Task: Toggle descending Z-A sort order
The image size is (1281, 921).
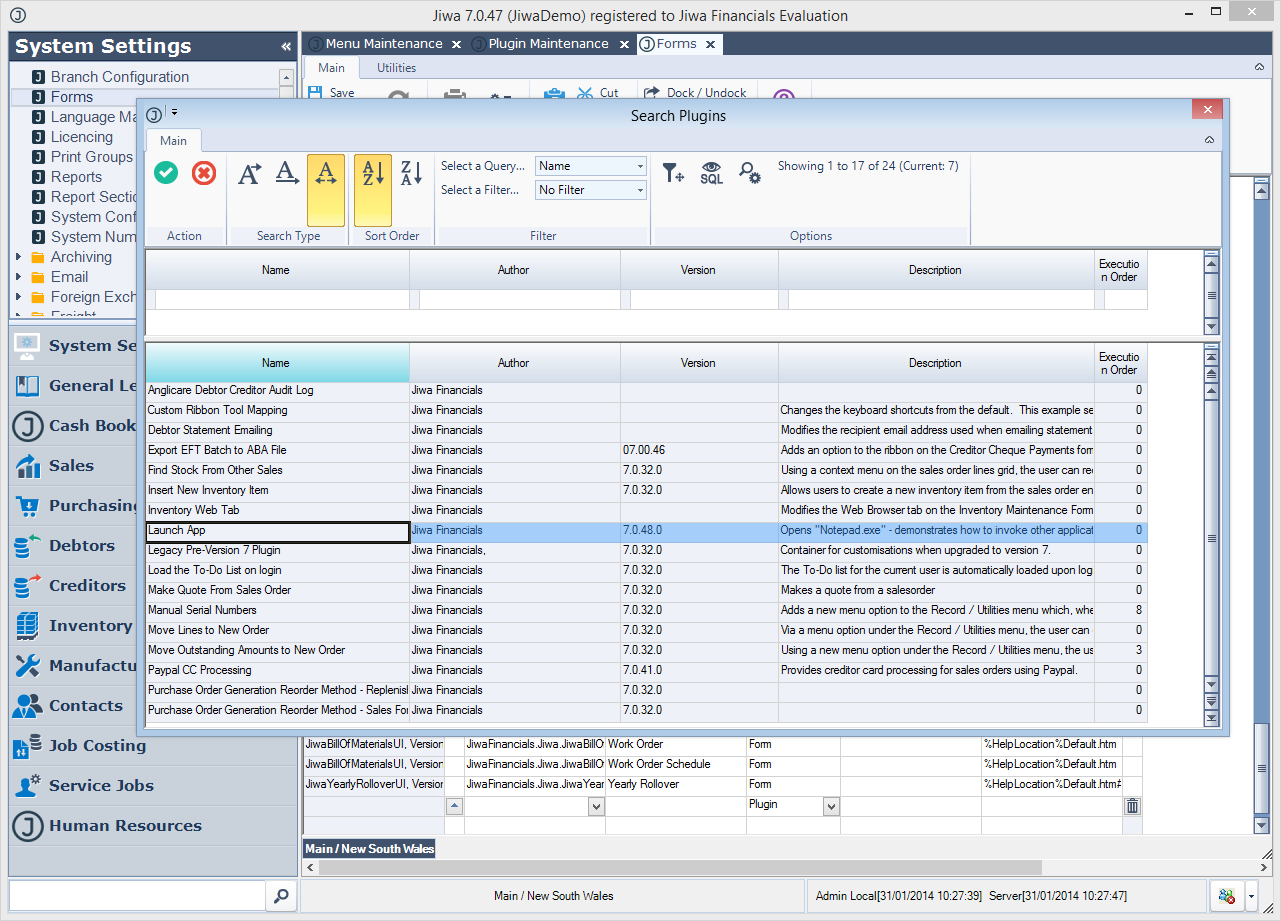Action: 411,174
